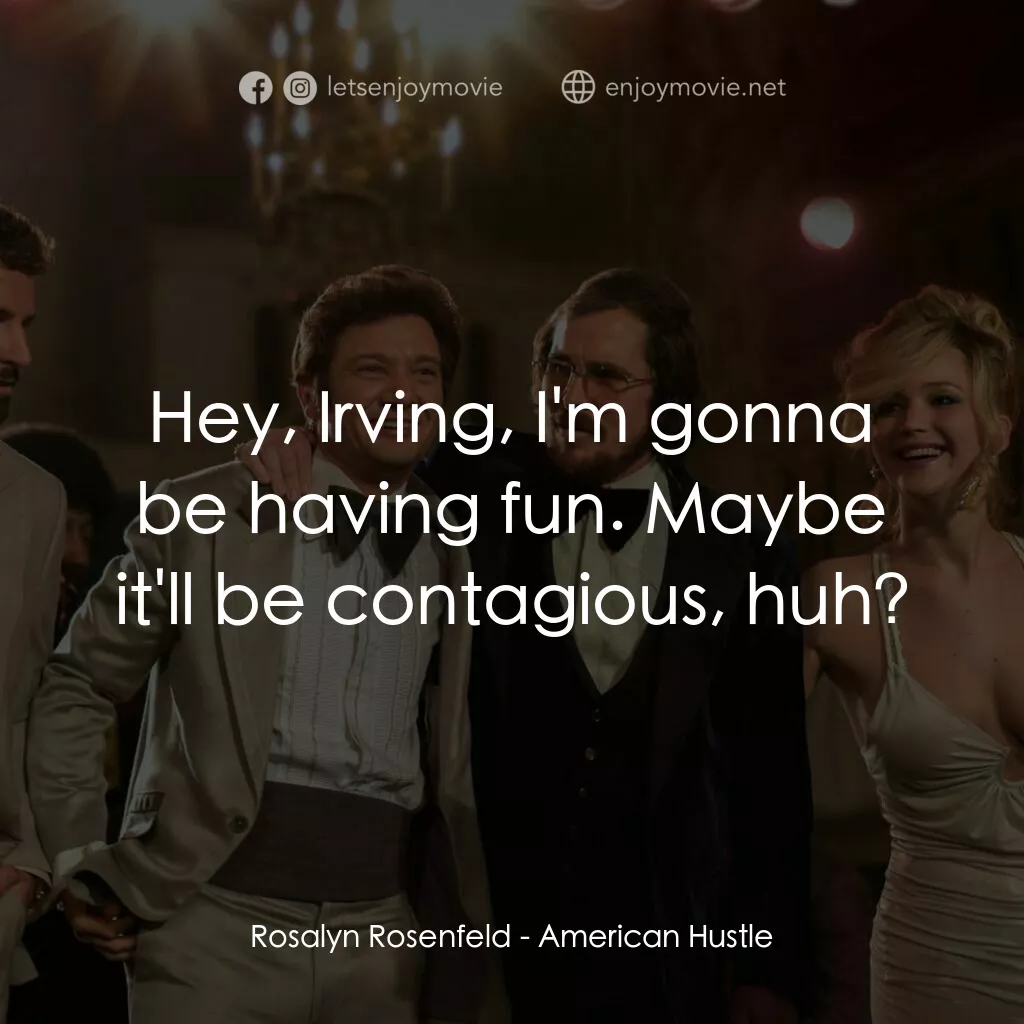Click the quote's final line ending in 'huh?'

[x=512, y=600]
